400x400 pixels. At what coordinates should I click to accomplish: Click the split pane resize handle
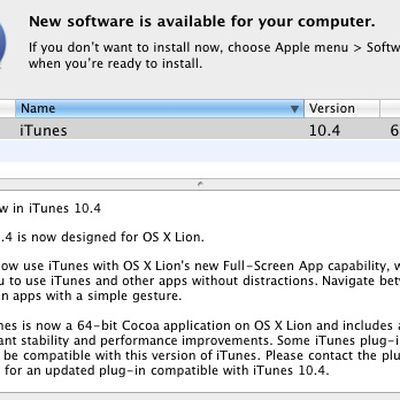pyautogui.click(x=200, y=184)
